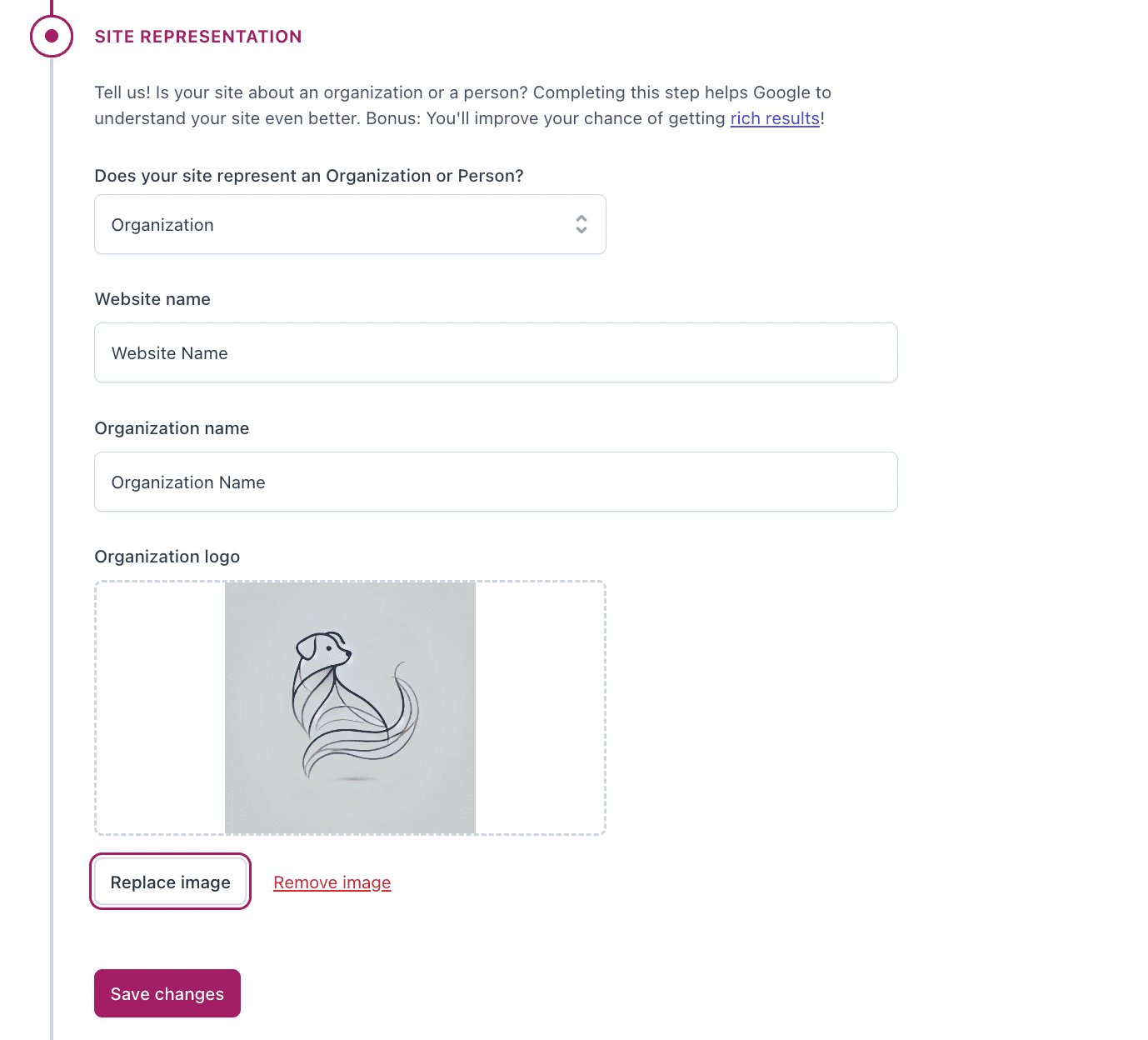The width and height of the screenshot is (1148, 1040).
Task: Click the Site Representation step indicator circle
Action: (52, 35)
